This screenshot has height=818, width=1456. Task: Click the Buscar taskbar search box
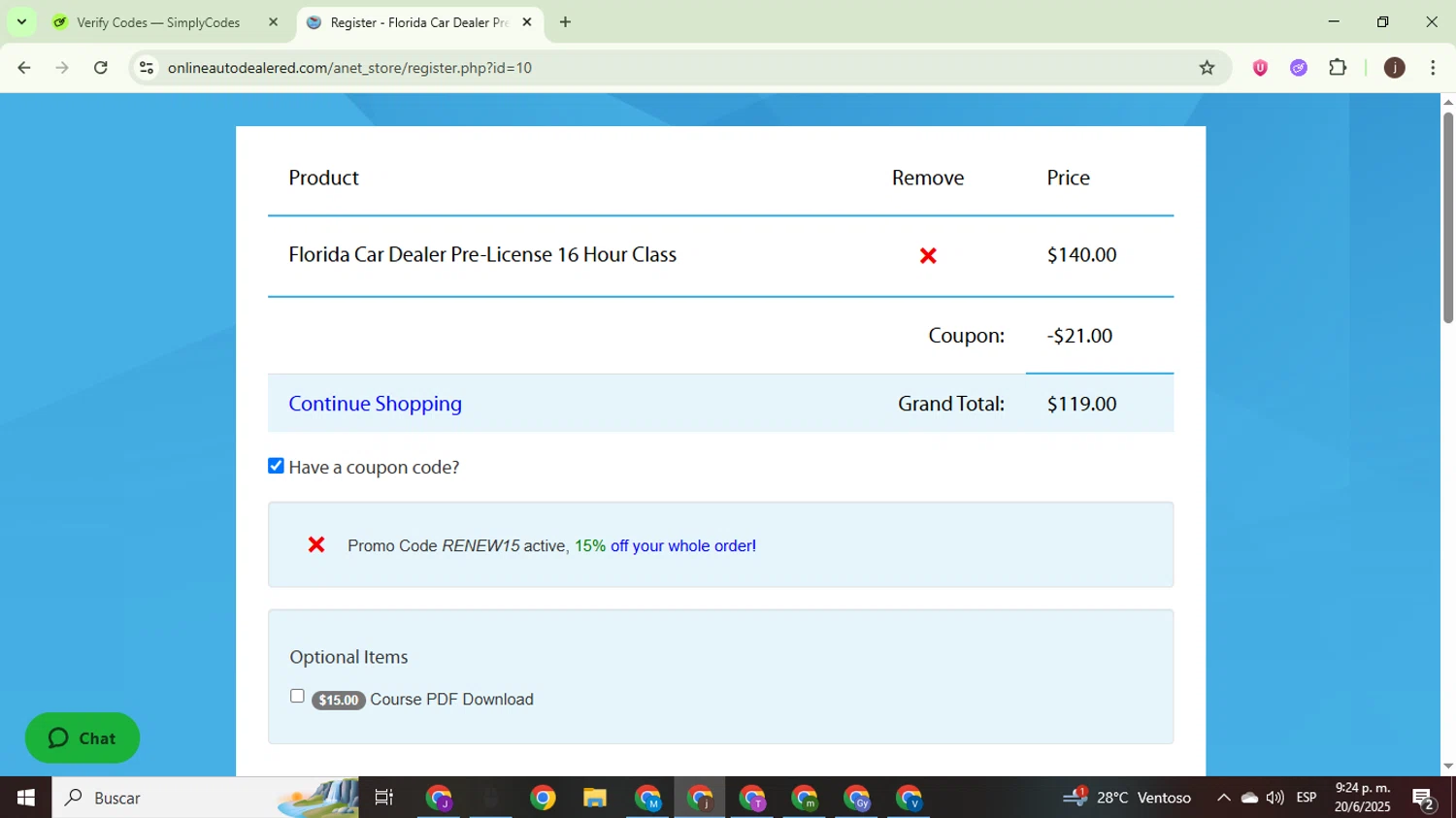tap(205, 798)
